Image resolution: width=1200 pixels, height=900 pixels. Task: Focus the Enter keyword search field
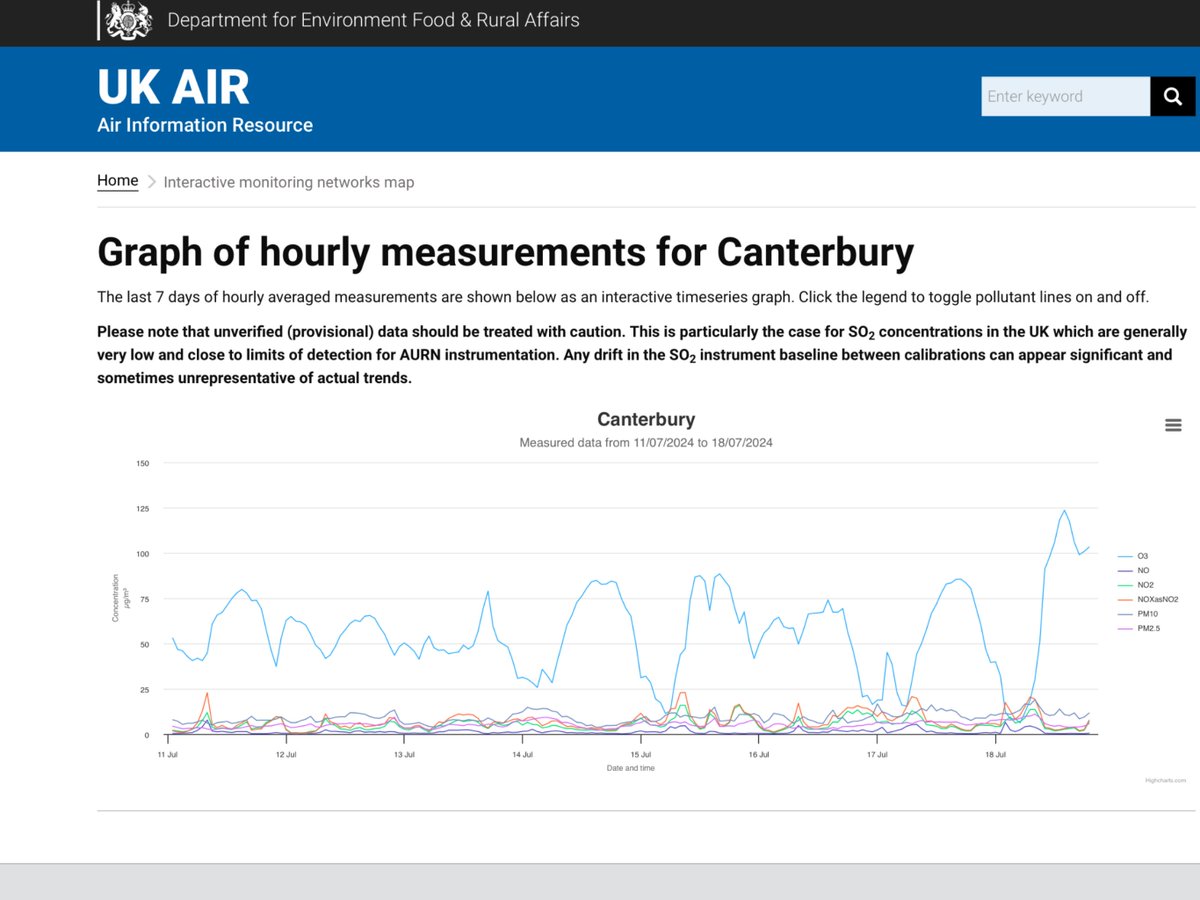pyautogui.click(x=1066, y=97)
